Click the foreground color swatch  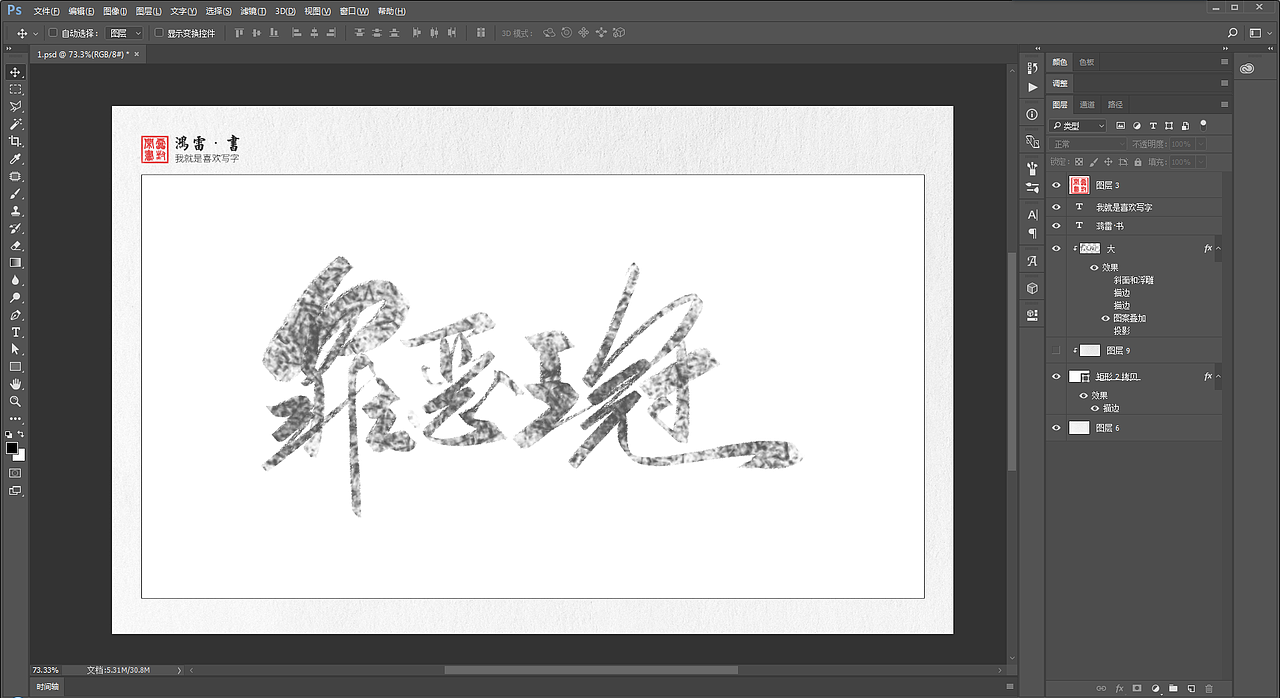tap(12, 448)
